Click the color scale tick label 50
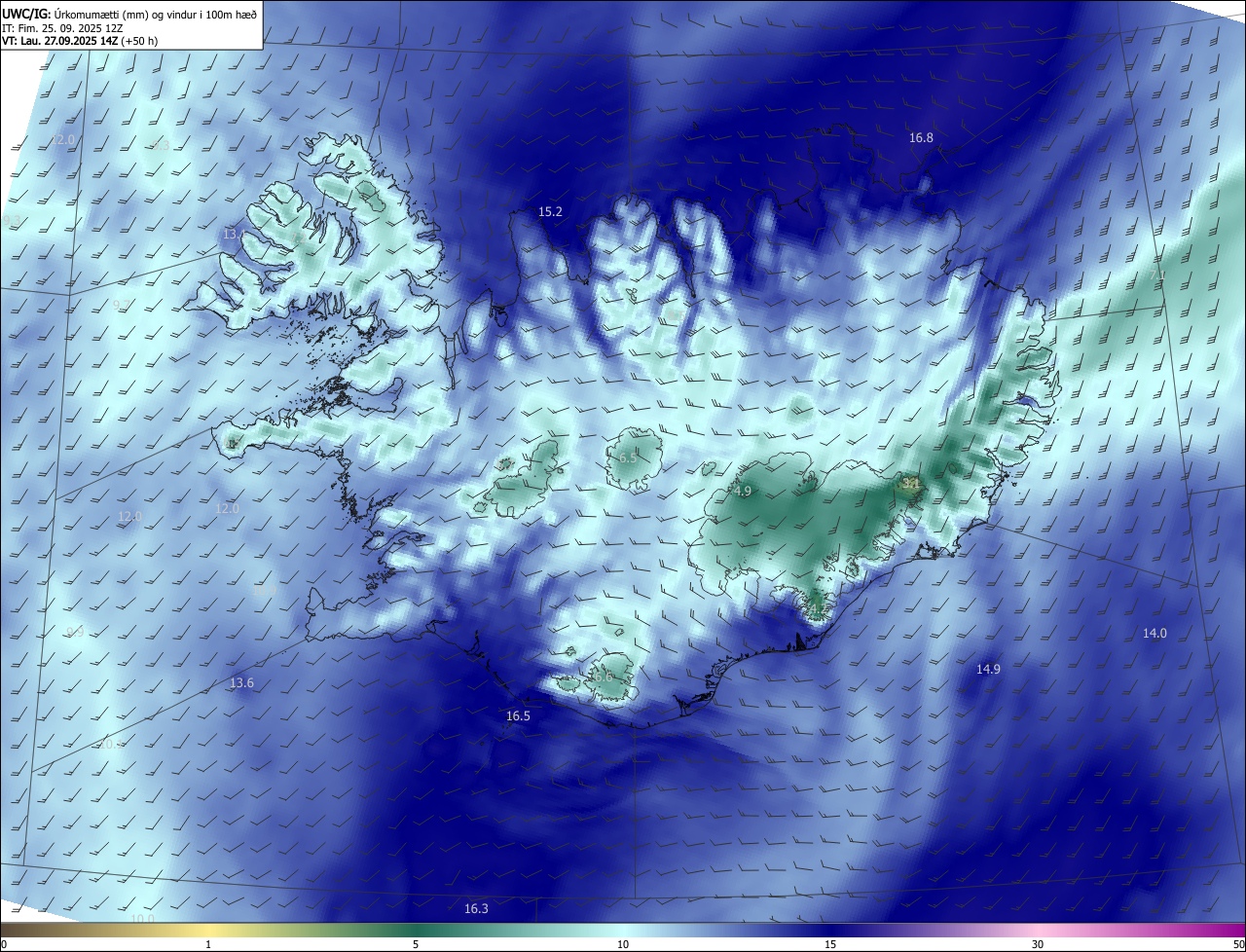 [x=1238, y=944]
